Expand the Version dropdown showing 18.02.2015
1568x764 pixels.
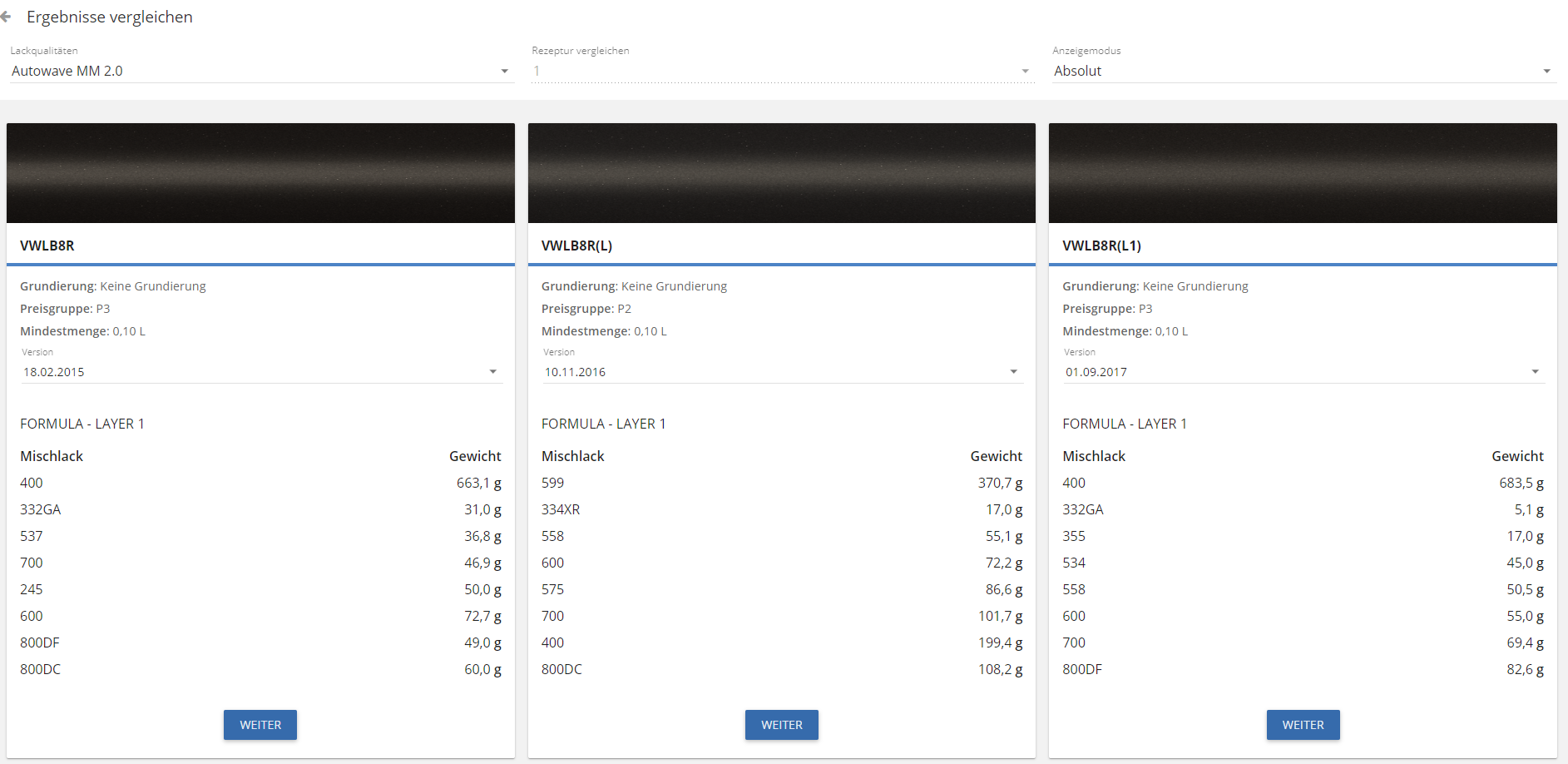pyautogui.click(x=261, y=372)
